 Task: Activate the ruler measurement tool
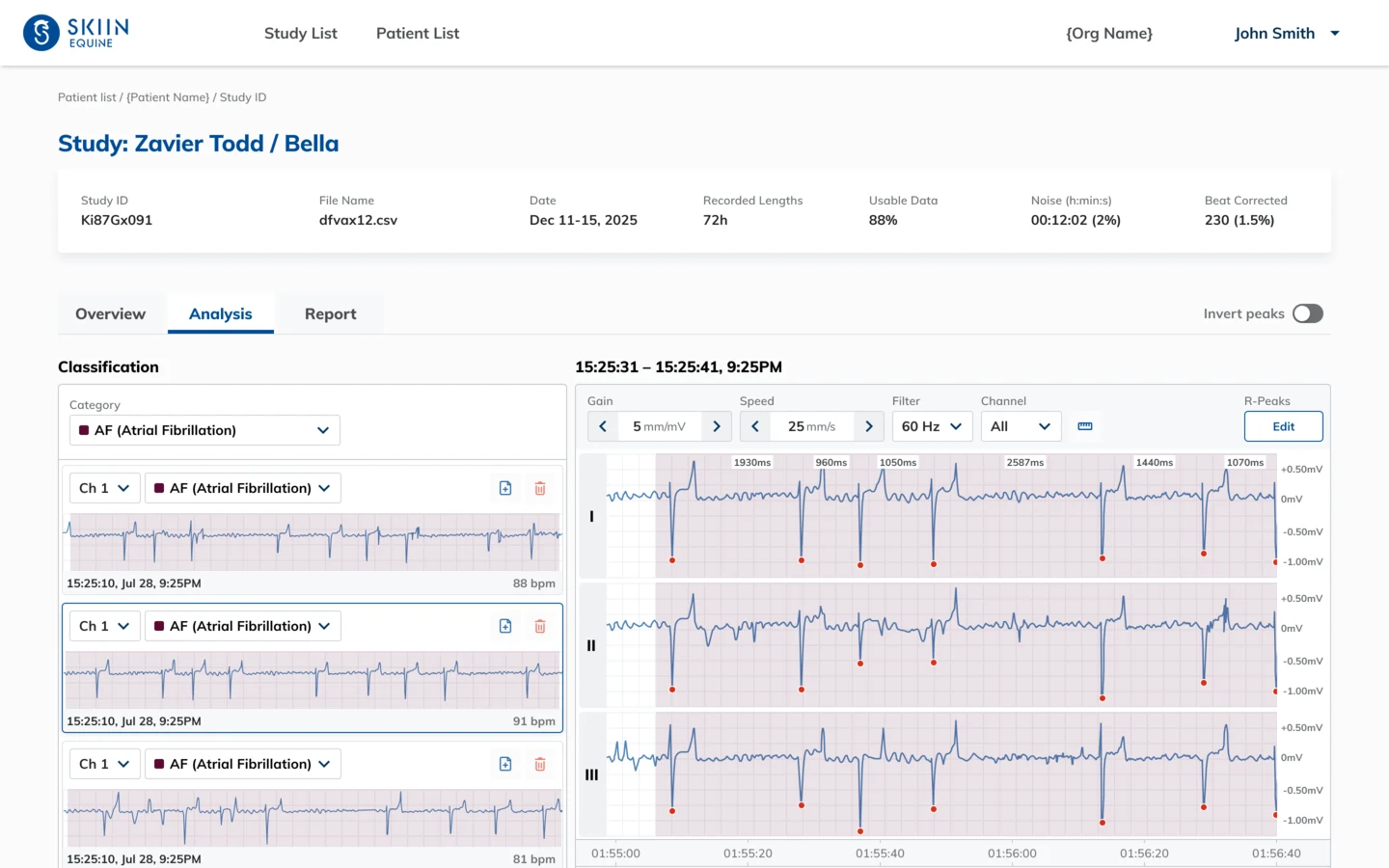coord(1085,426)
